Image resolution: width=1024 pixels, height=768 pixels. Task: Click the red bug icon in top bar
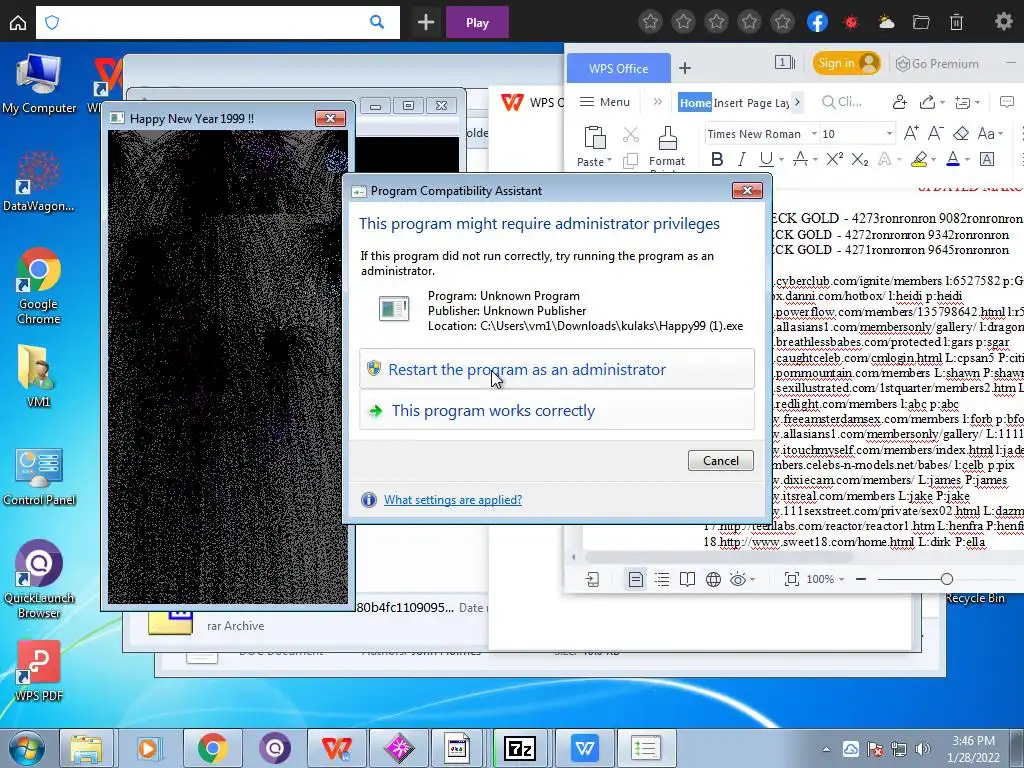click(850, 22)
